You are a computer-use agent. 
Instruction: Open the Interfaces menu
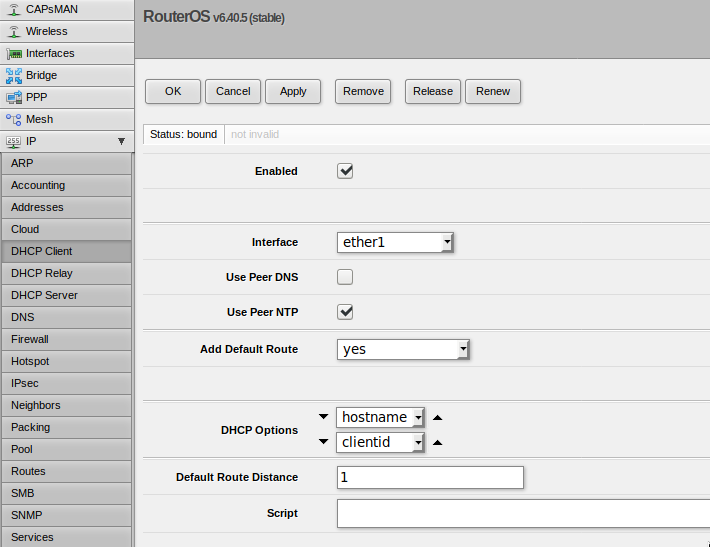pos(67,53)
